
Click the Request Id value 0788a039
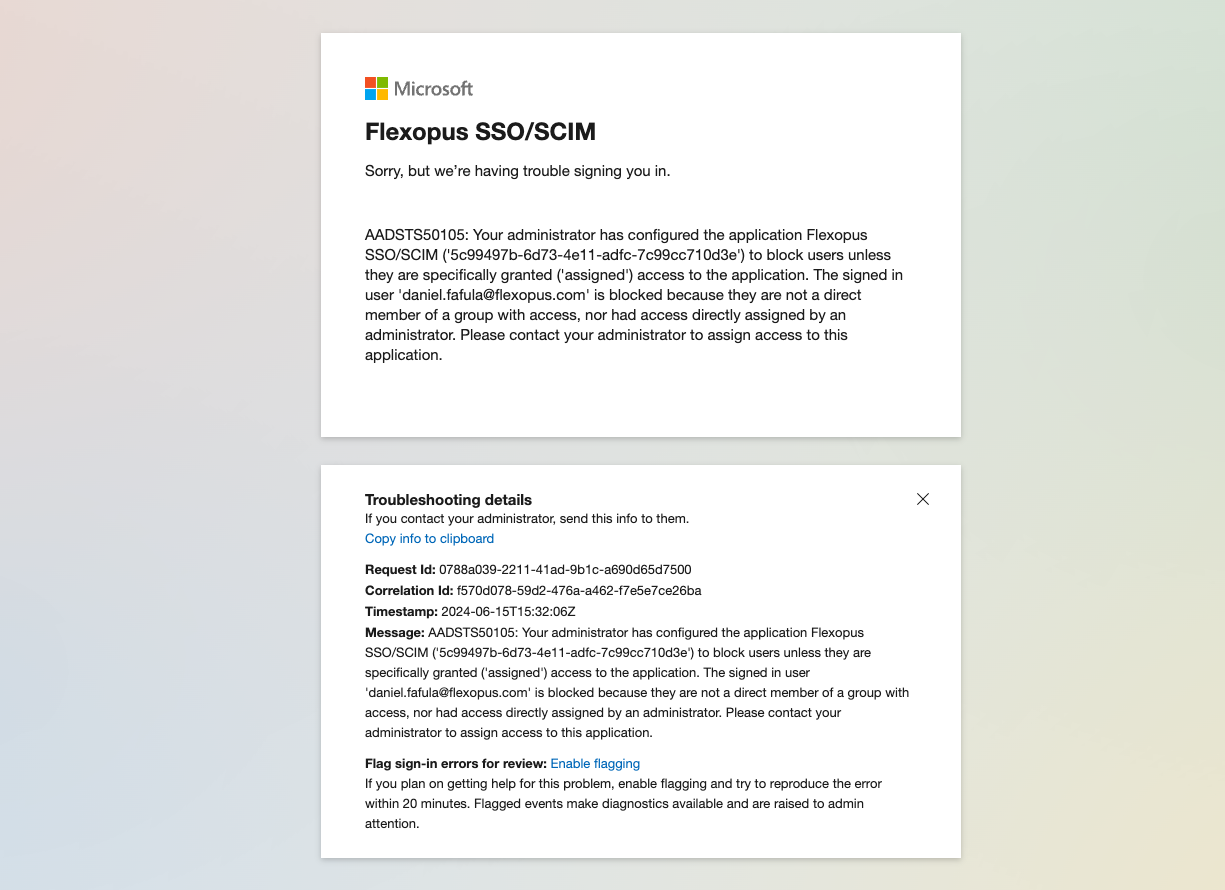(565, 570)
